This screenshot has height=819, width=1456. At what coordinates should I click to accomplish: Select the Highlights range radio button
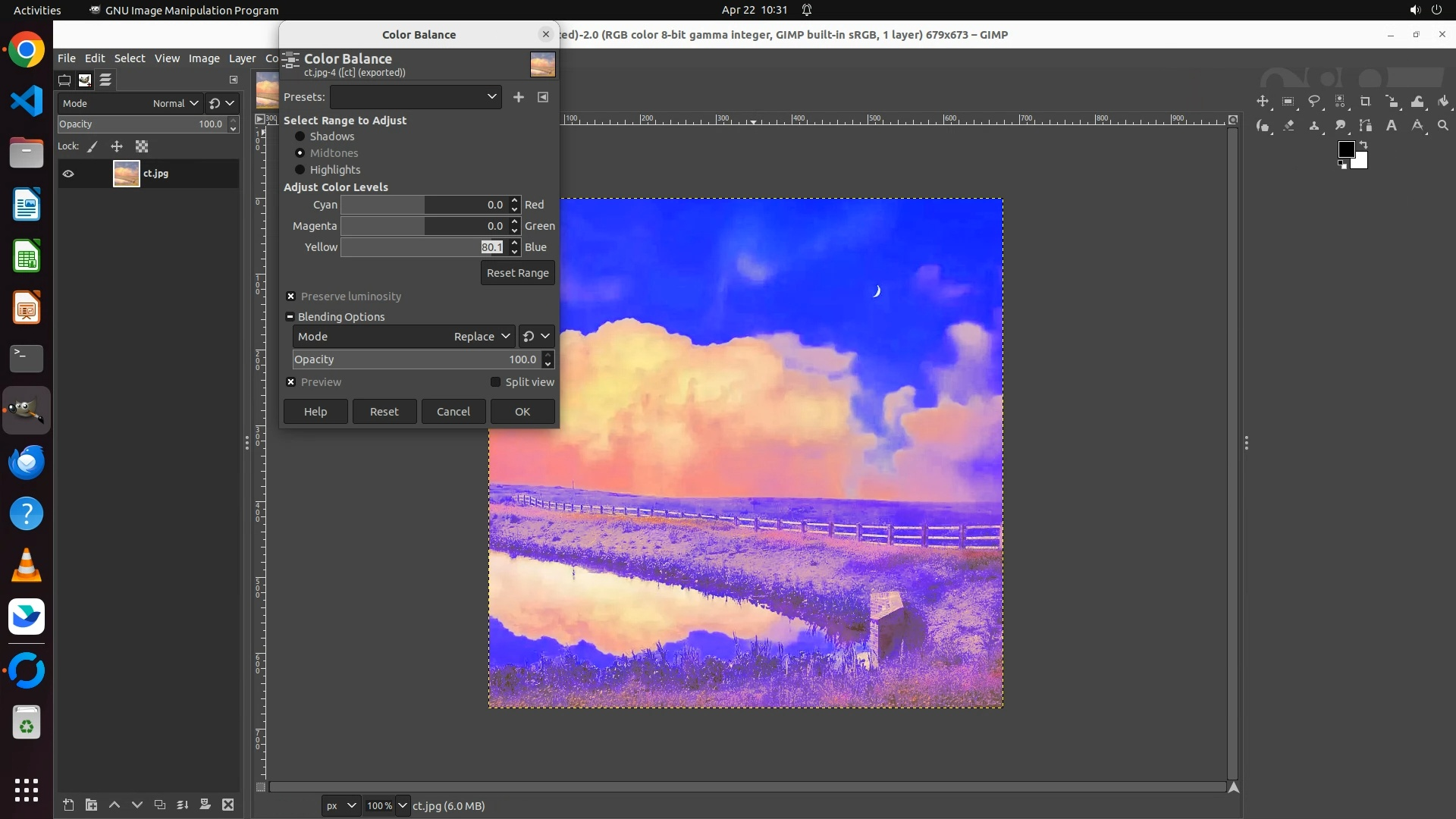pyautogui.click(x=300, y=170)
